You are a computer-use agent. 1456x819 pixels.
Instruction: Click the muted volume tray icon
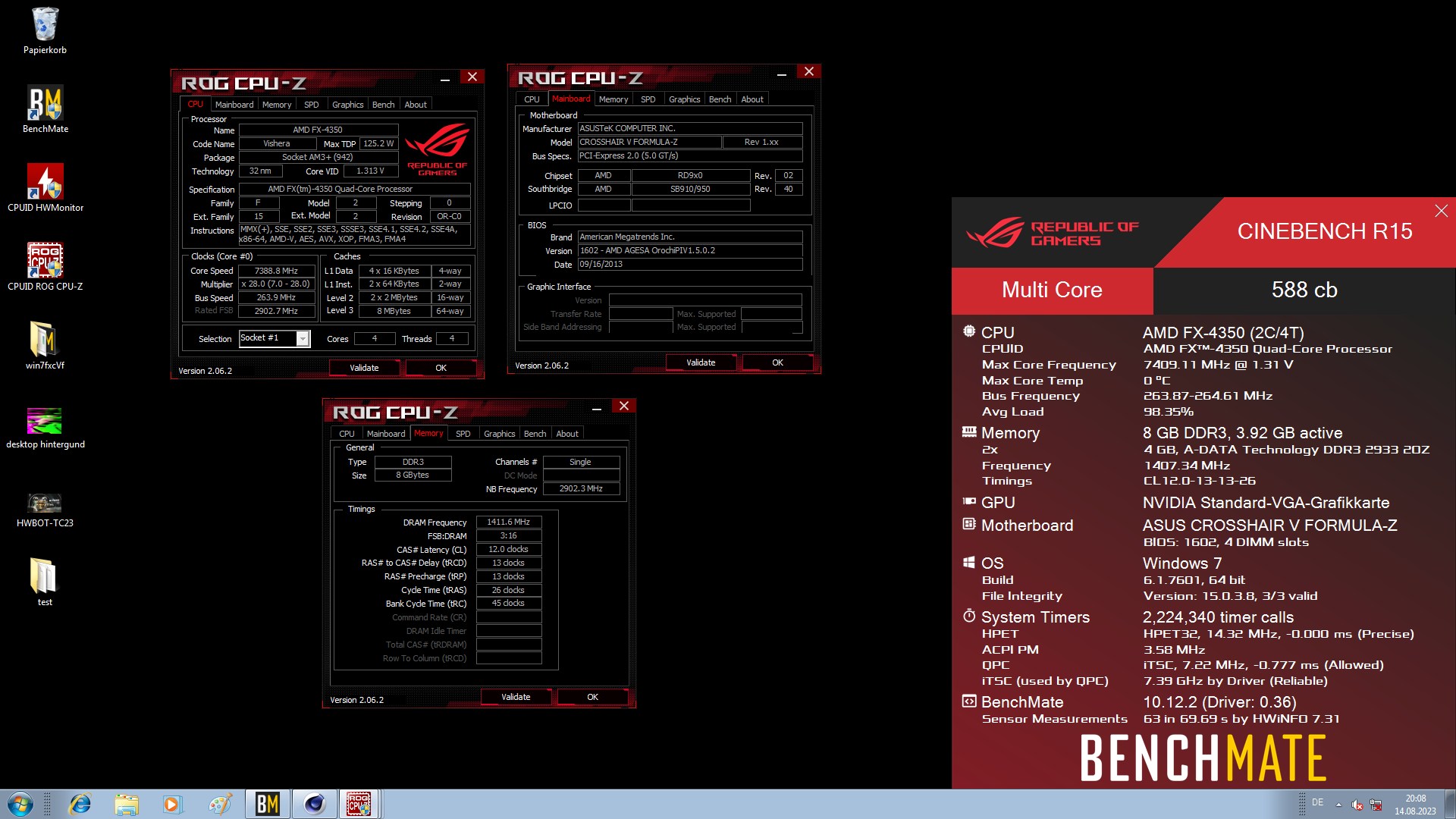click(x=1357, y=805)
